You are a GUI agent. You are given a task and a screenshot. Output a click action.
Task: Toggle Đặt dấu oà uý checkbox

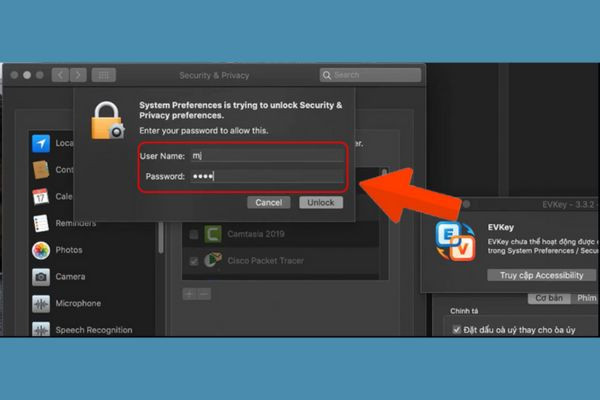point(456,330)
